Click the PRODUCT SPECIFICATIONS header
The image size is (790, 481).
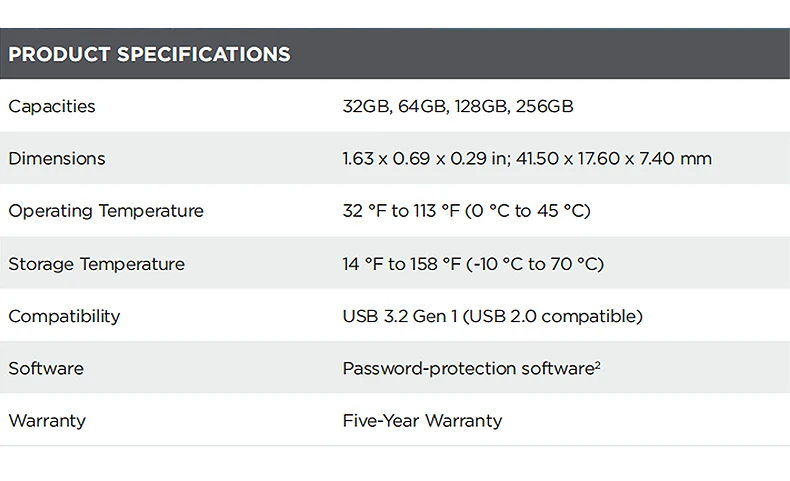(150, 54)
